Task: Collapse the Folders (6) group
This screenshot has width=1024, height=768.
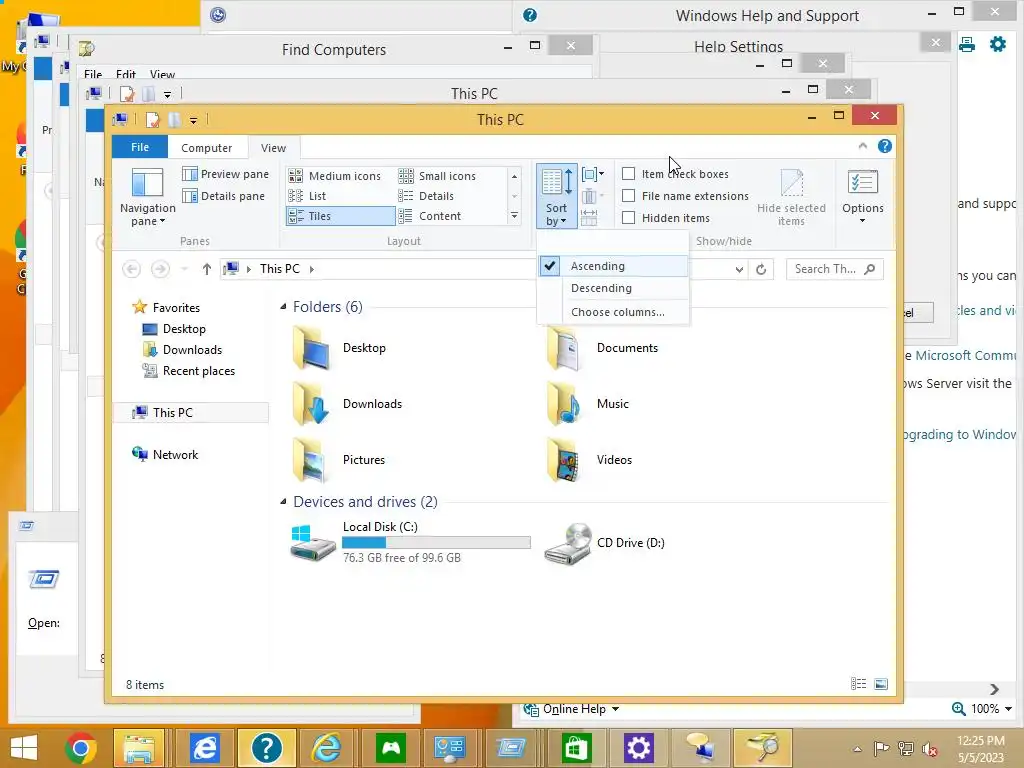Action: [x=283, y=306]
